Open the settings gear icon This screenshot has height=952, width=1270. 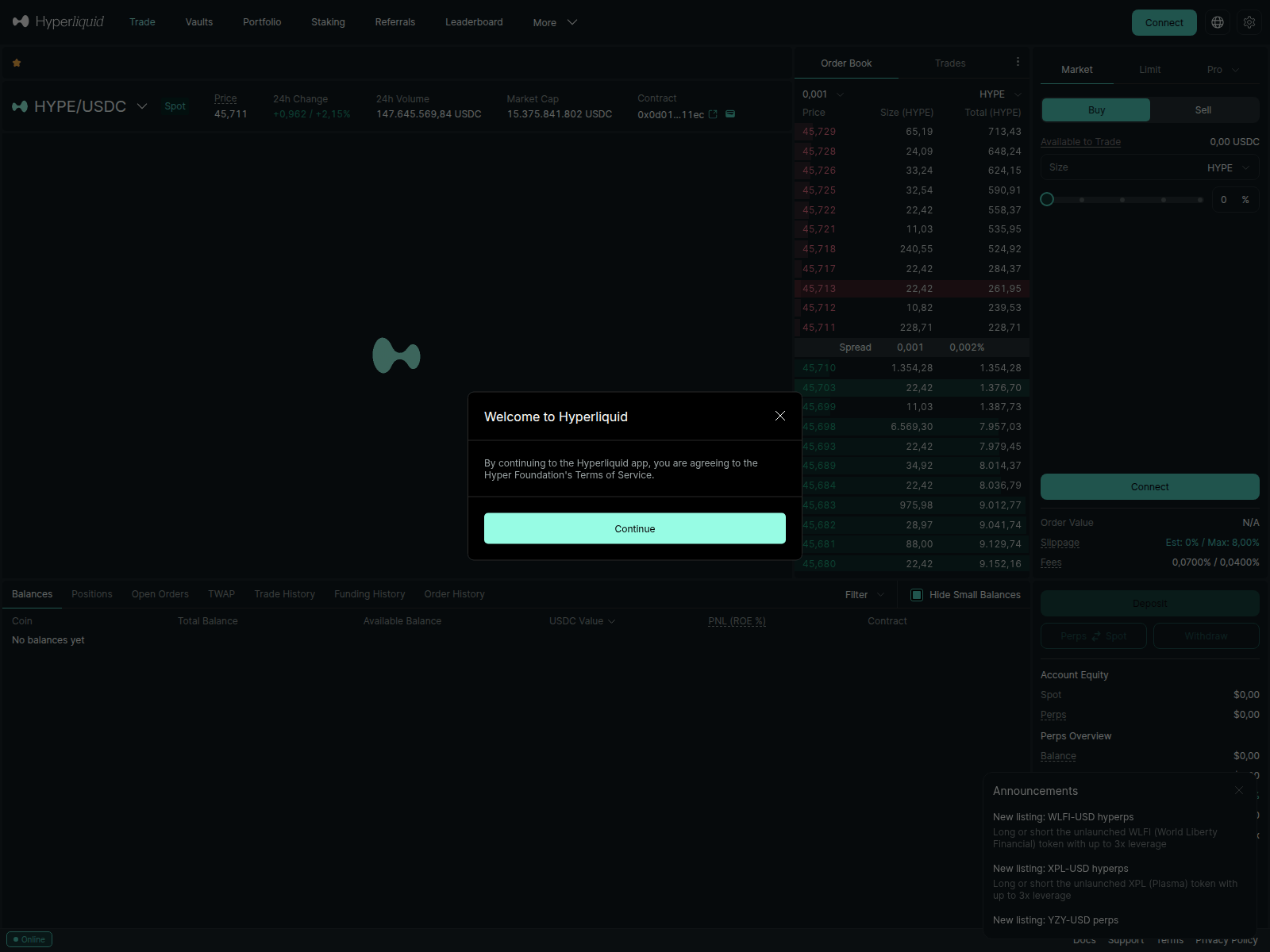point(1249,22)
